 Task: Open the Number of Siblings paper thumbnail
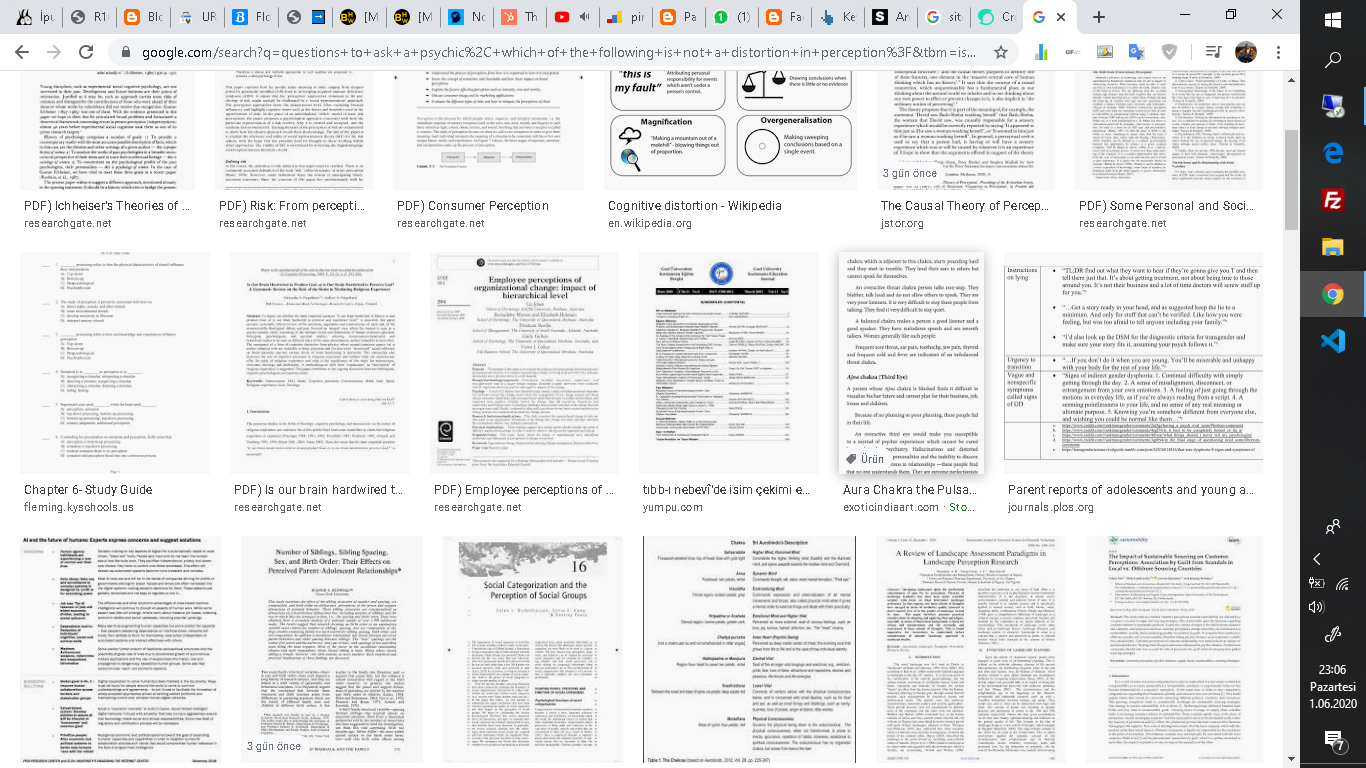coord(333,651)
